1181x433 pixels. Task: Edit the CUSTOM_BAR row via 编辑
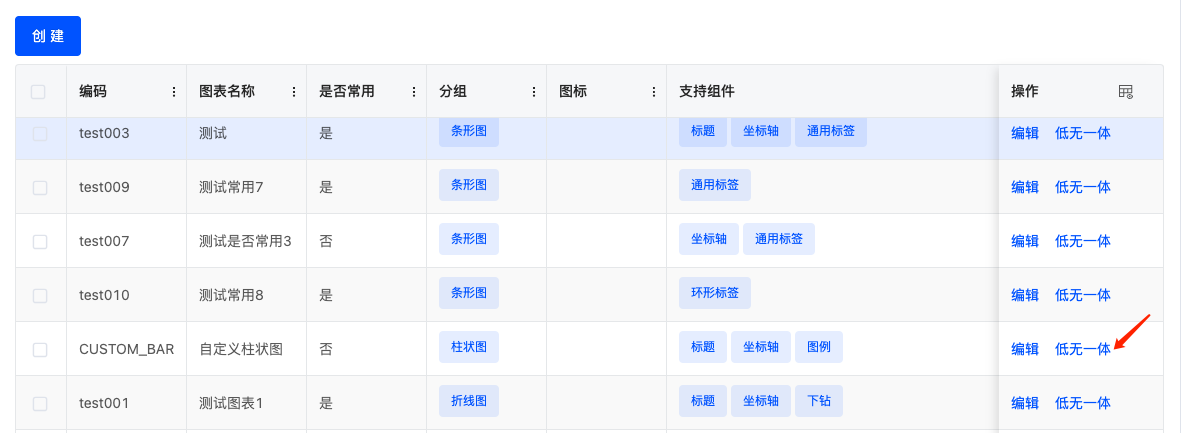(x=1025, y=349)
